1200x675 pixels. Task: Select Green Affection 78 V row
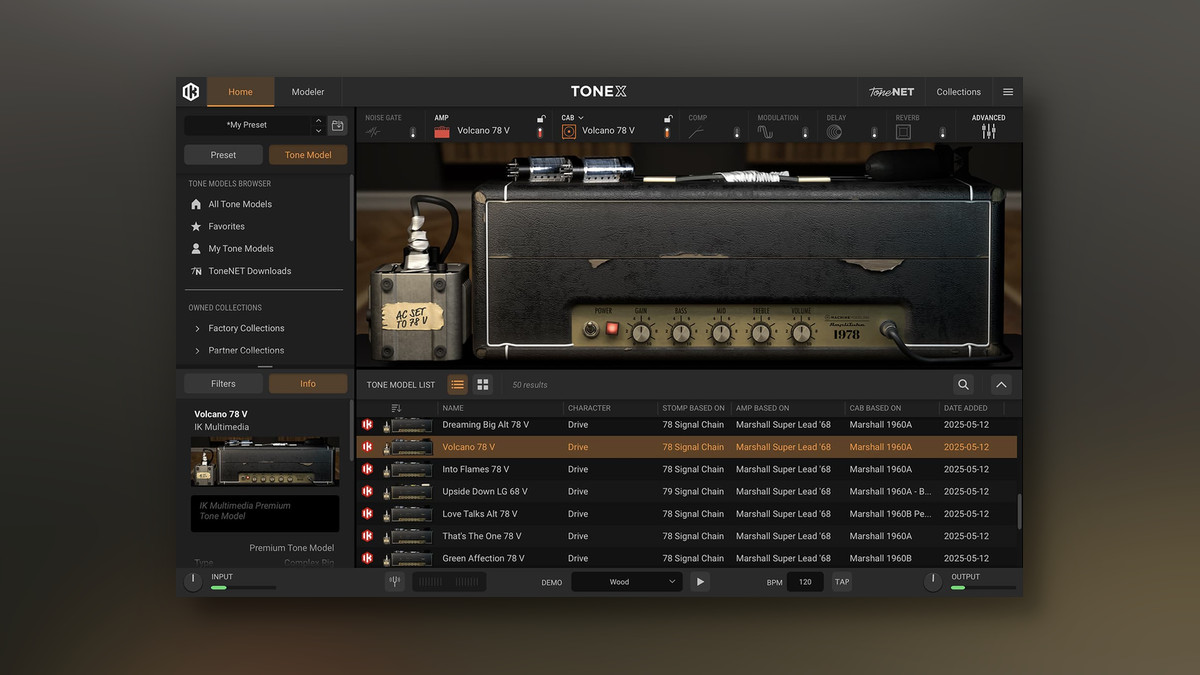pyautogui.click(x=686, y=558)
